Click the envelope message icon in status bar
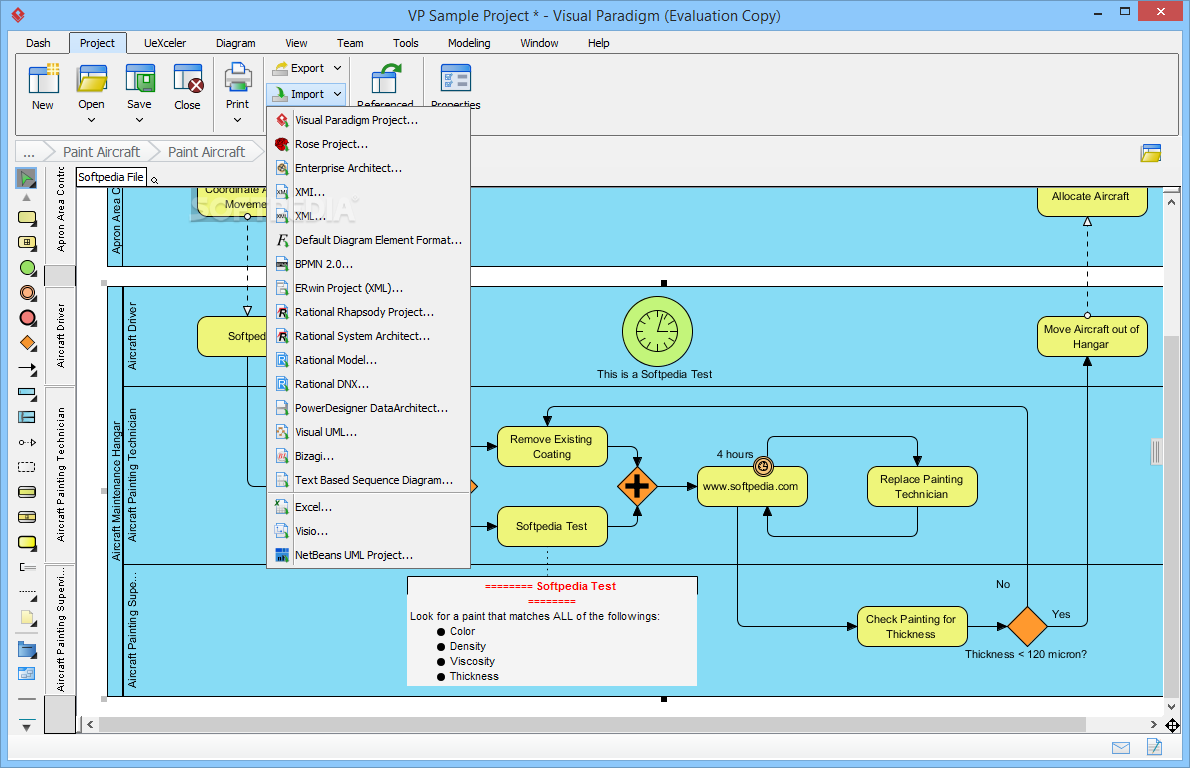 click(x=1120, y=748)
